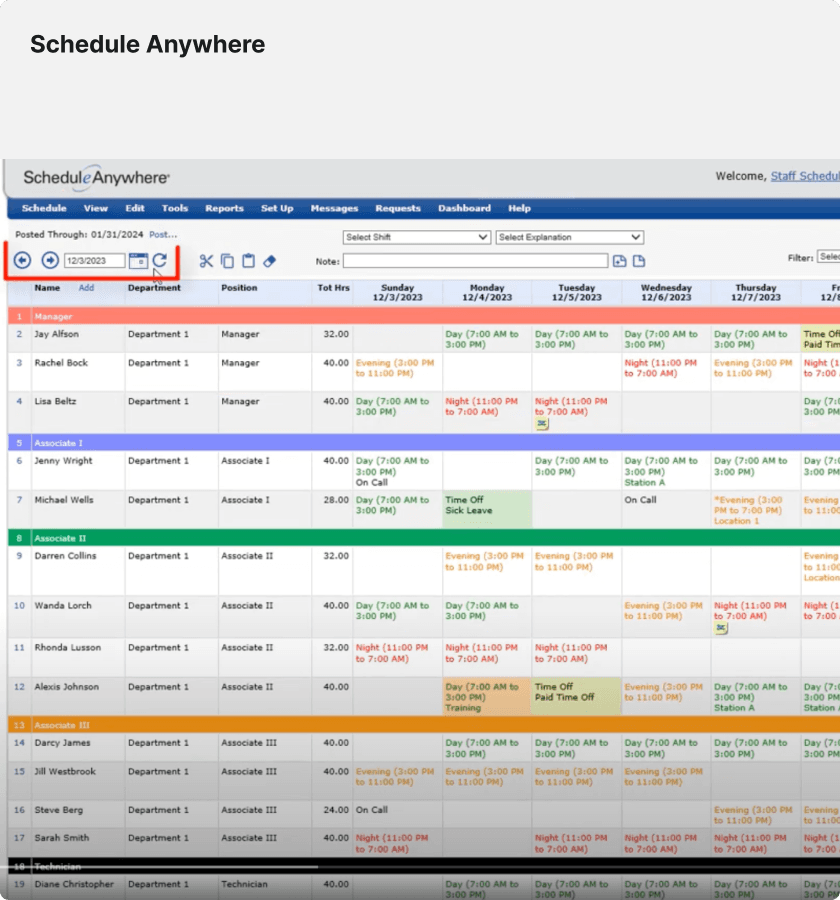This screenshot has height=900, width=840.
Task: Click the Staff Scheduler welcome link
Action: [x=805, y=176]
